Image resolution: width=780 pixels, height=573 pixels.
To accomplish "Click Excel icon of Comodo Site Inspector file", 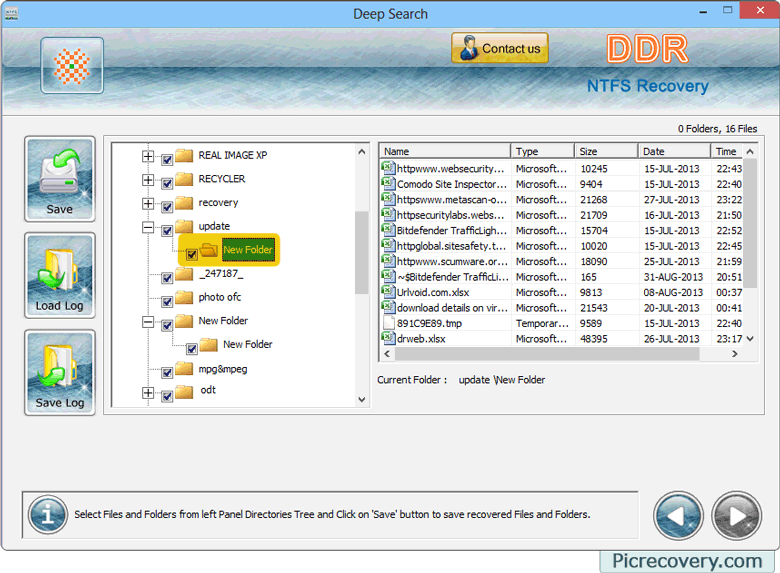I will (388, 183).
